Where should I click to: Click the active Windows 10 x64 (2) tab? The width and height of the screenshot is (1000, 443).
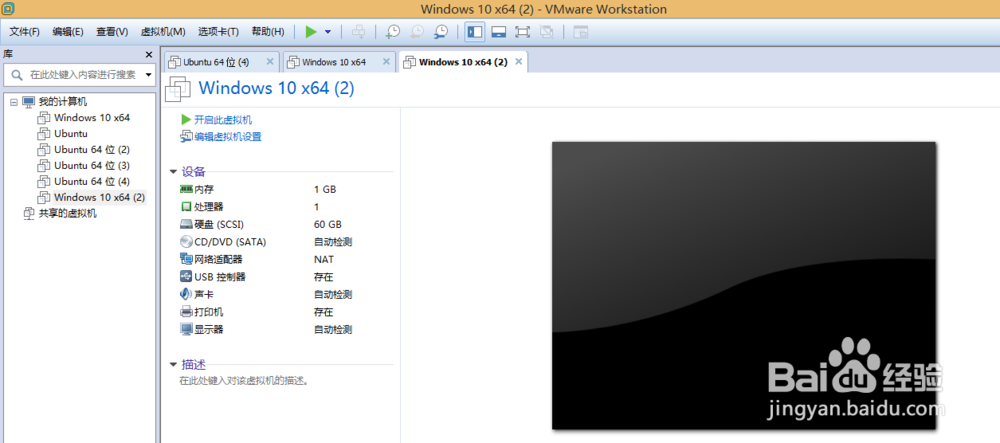click(463, 62)
